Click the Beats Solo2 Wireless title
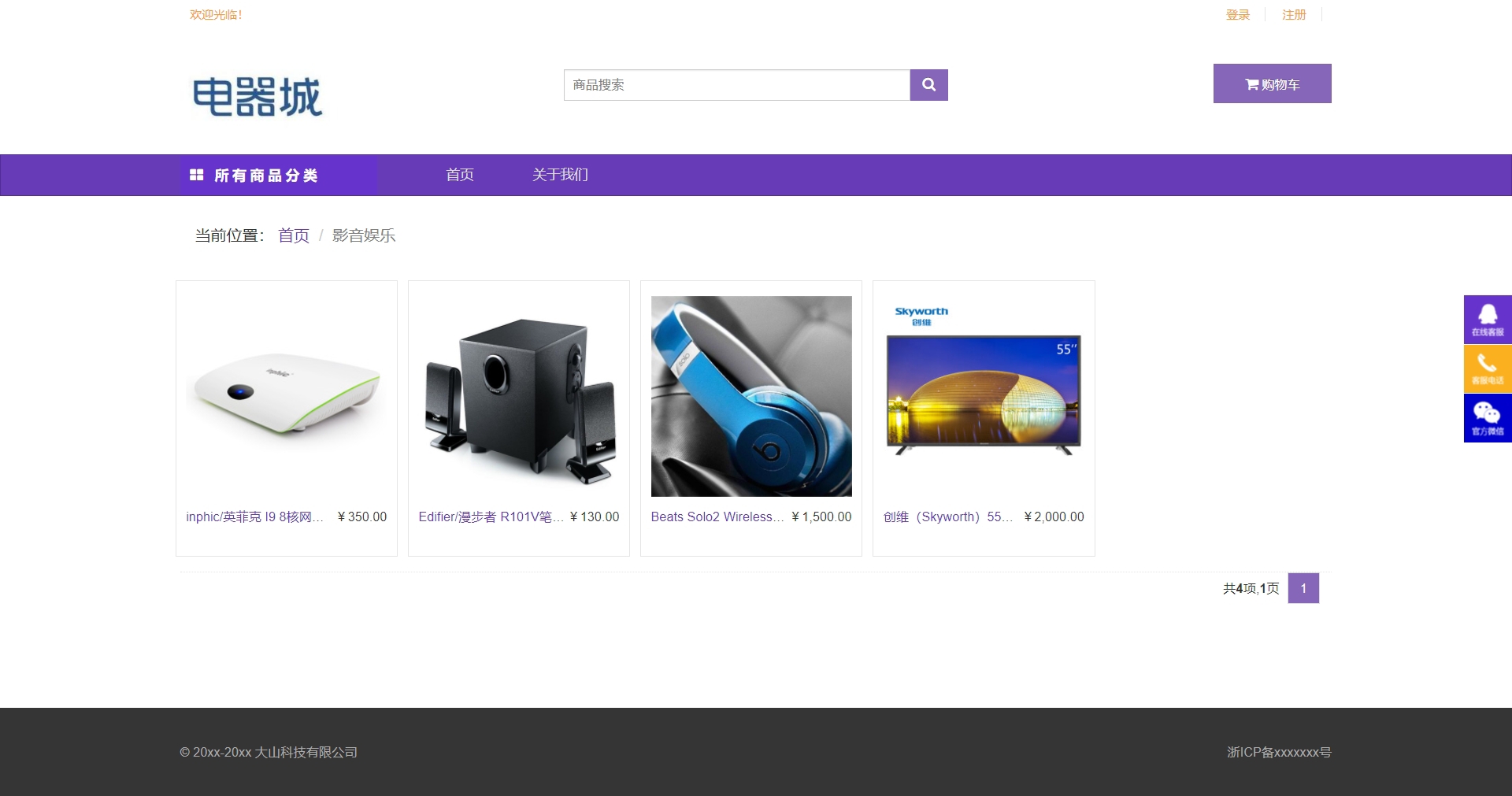Screen dimensions: 1512x796 (717, 516)
